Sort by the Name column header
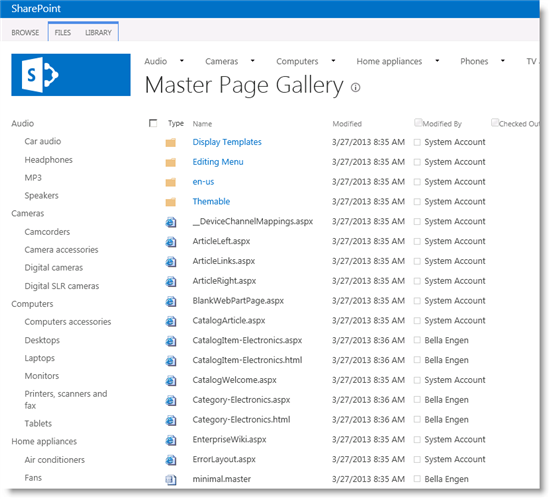Viewport: 550px width, 499px height. point(202,124)
